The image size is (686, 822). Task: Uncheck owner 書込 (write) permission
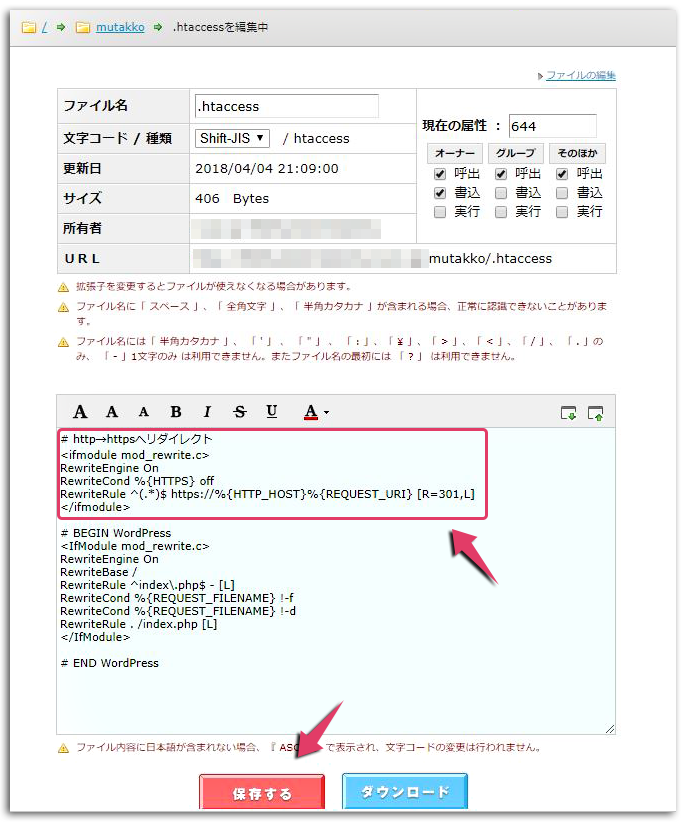(440, 192)
